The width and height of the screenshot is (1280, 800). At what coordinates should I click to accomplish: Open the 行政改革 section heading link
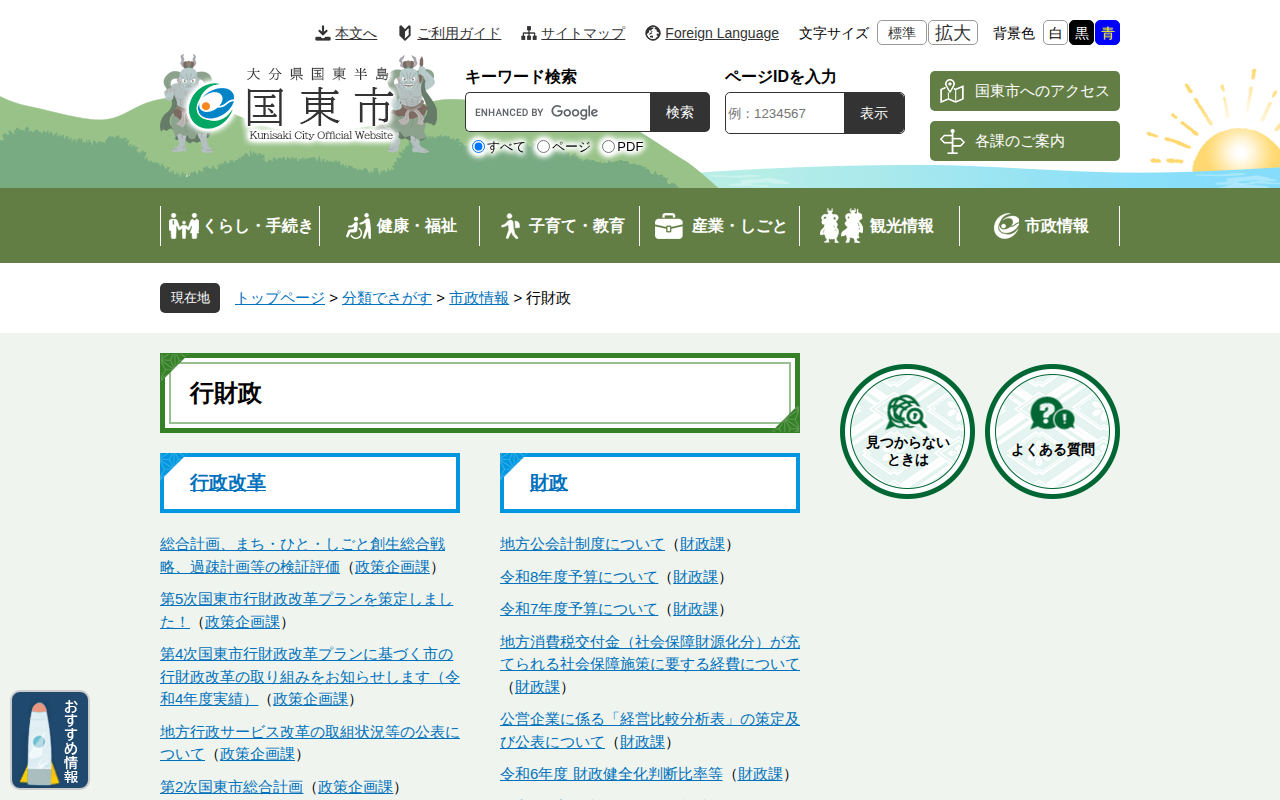(x=228, y=483)
